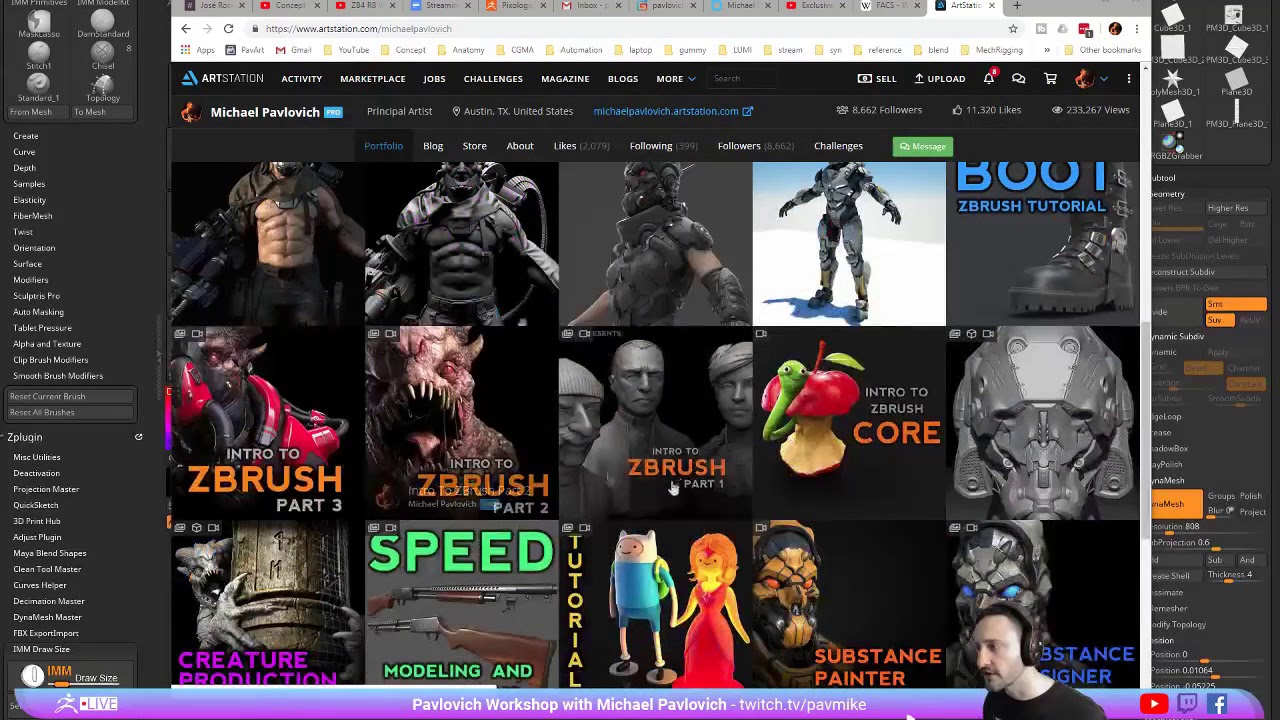Toggle the Suv button in Geometry
The width and height of the screenshot is (1280, 720).
click(x=1220, y=320)
